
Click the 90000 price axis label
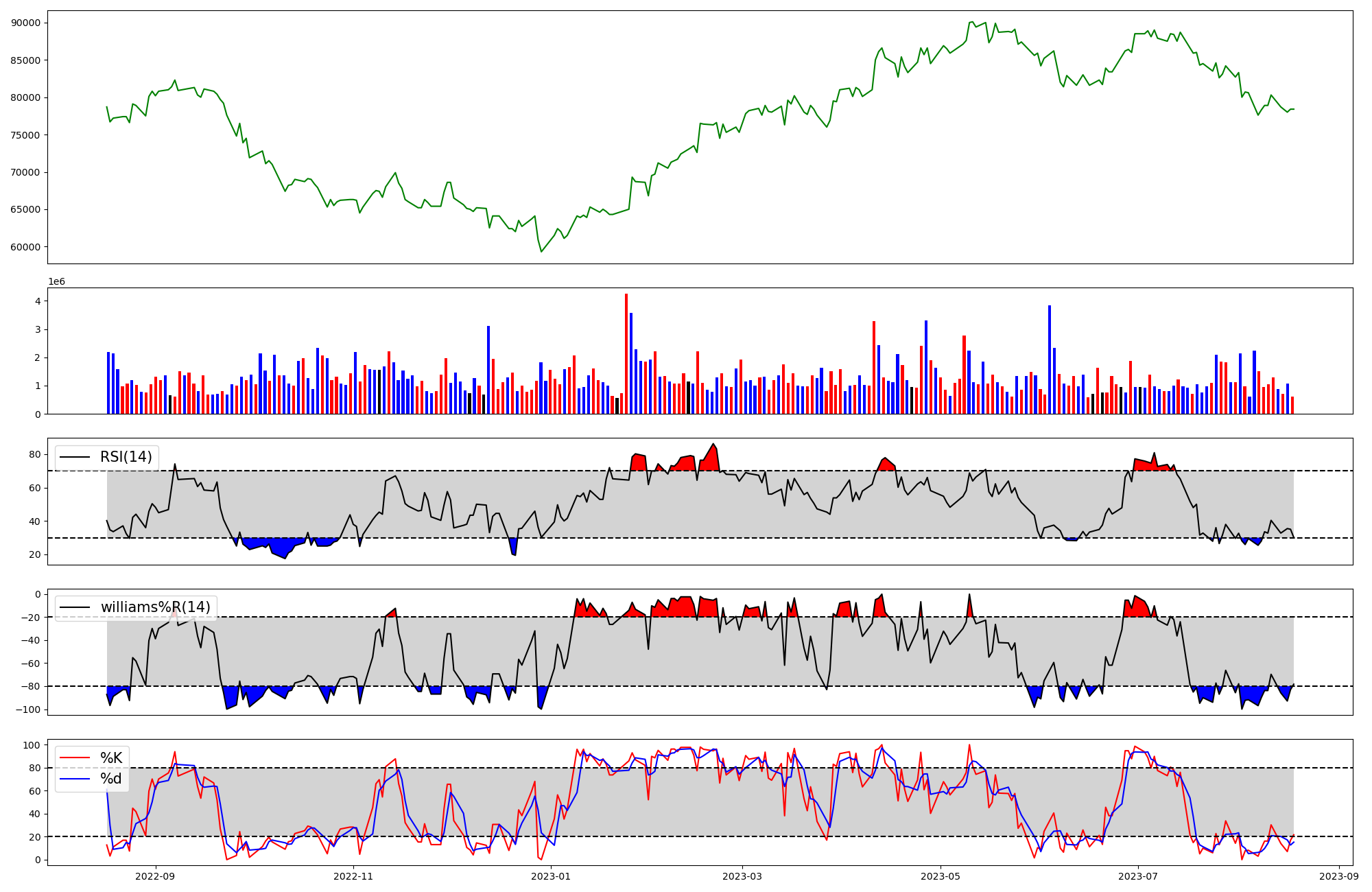[25, 23]
